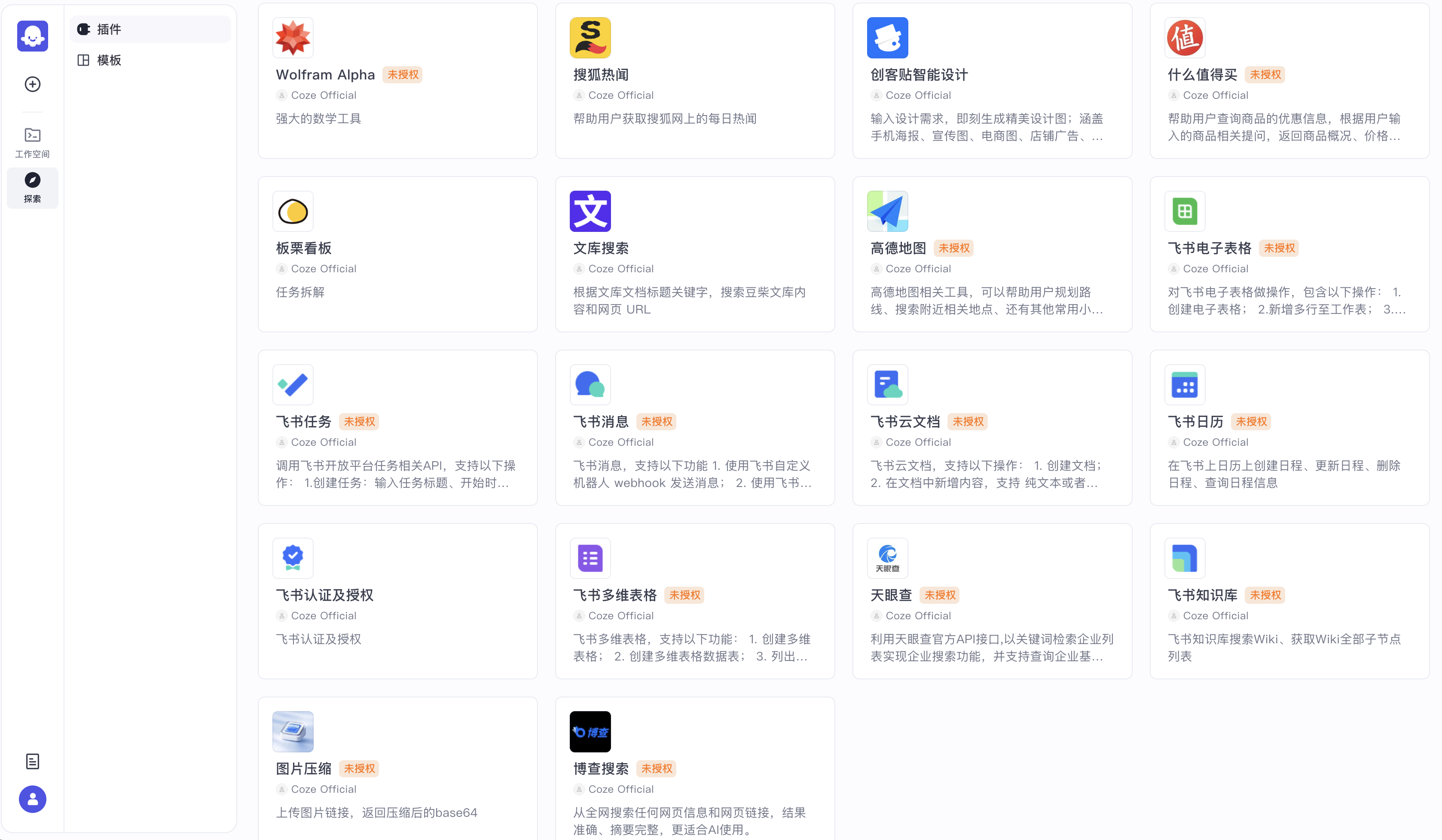Click the 飞书认证及授权 title text
The width and height of the screenshot is (1442, 840).
pos(324,595)
